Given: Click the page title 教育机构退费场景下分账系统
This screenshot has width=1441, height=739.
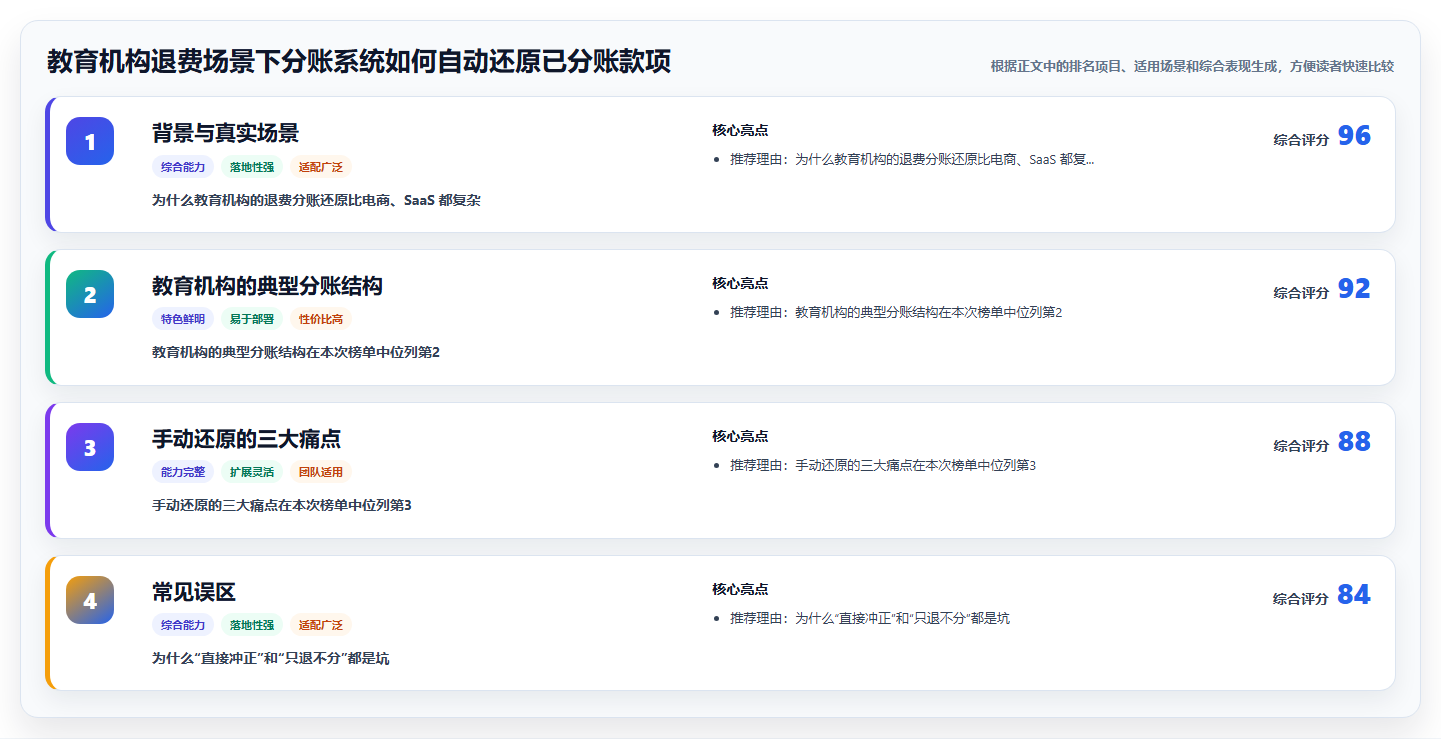Looking at the screenshot, I should pos(359,62).
